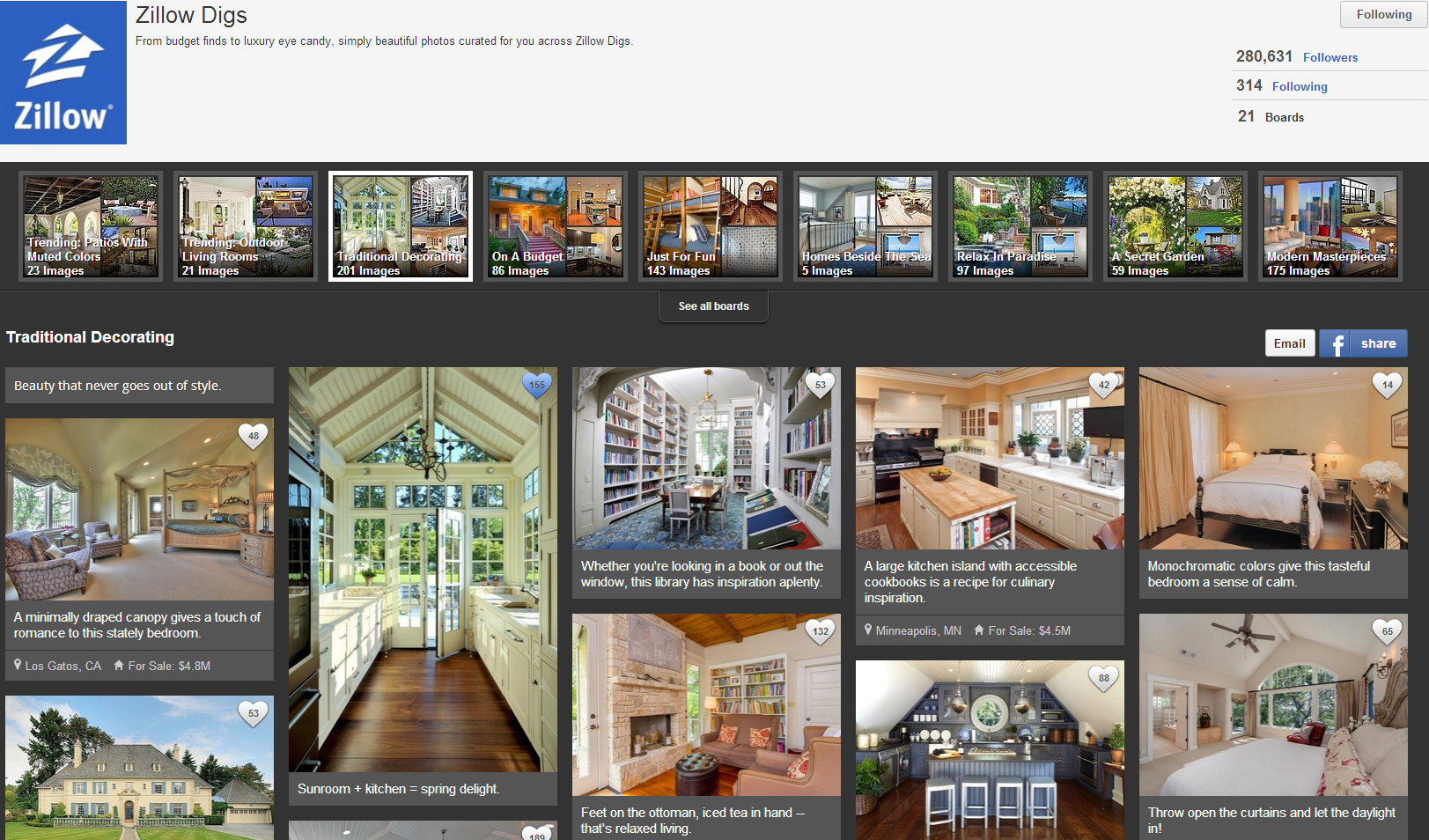Viewport: 1429px width, 840px height.
Task: Expand See all boards
Action: tap(713, 306)
